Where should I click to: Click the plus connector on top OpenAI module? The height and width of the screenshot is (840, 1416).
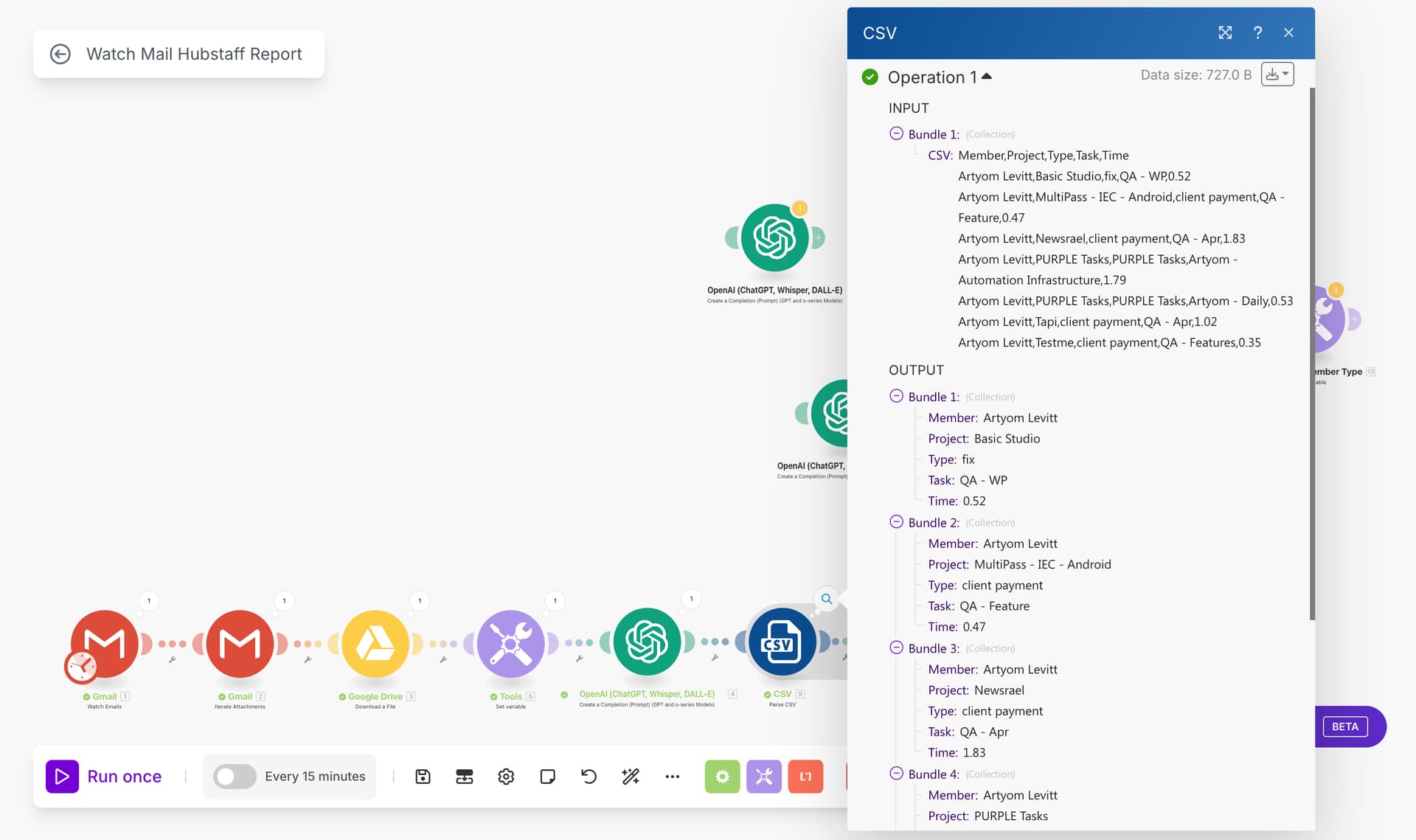817,237
